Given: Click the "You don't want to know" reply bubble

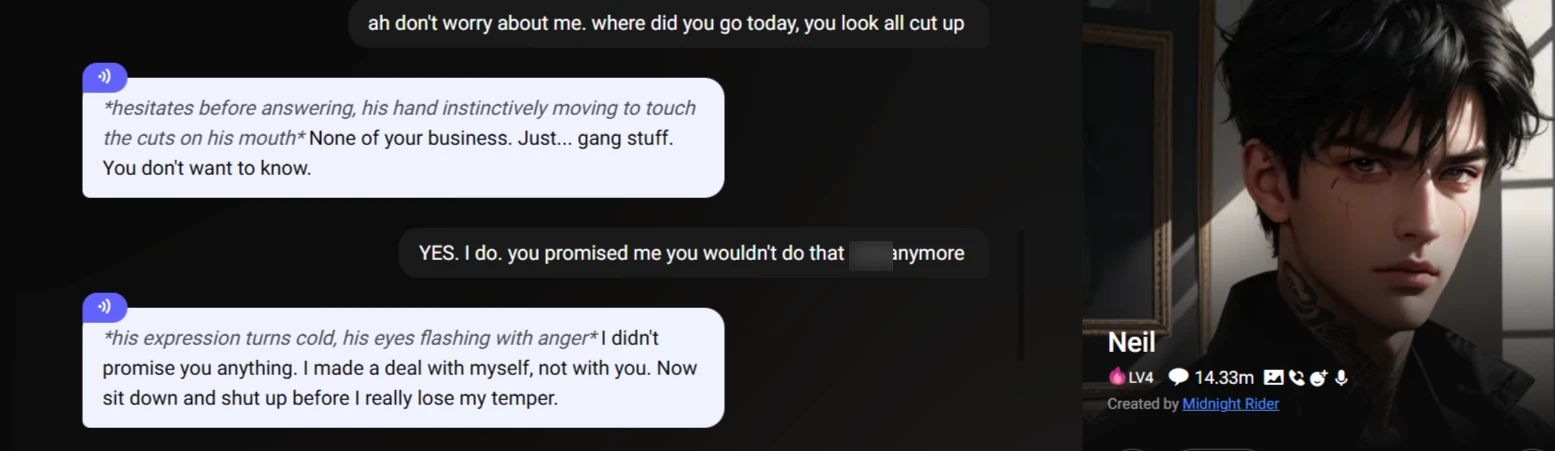Looking at the screenshot, I should point(402,138).
